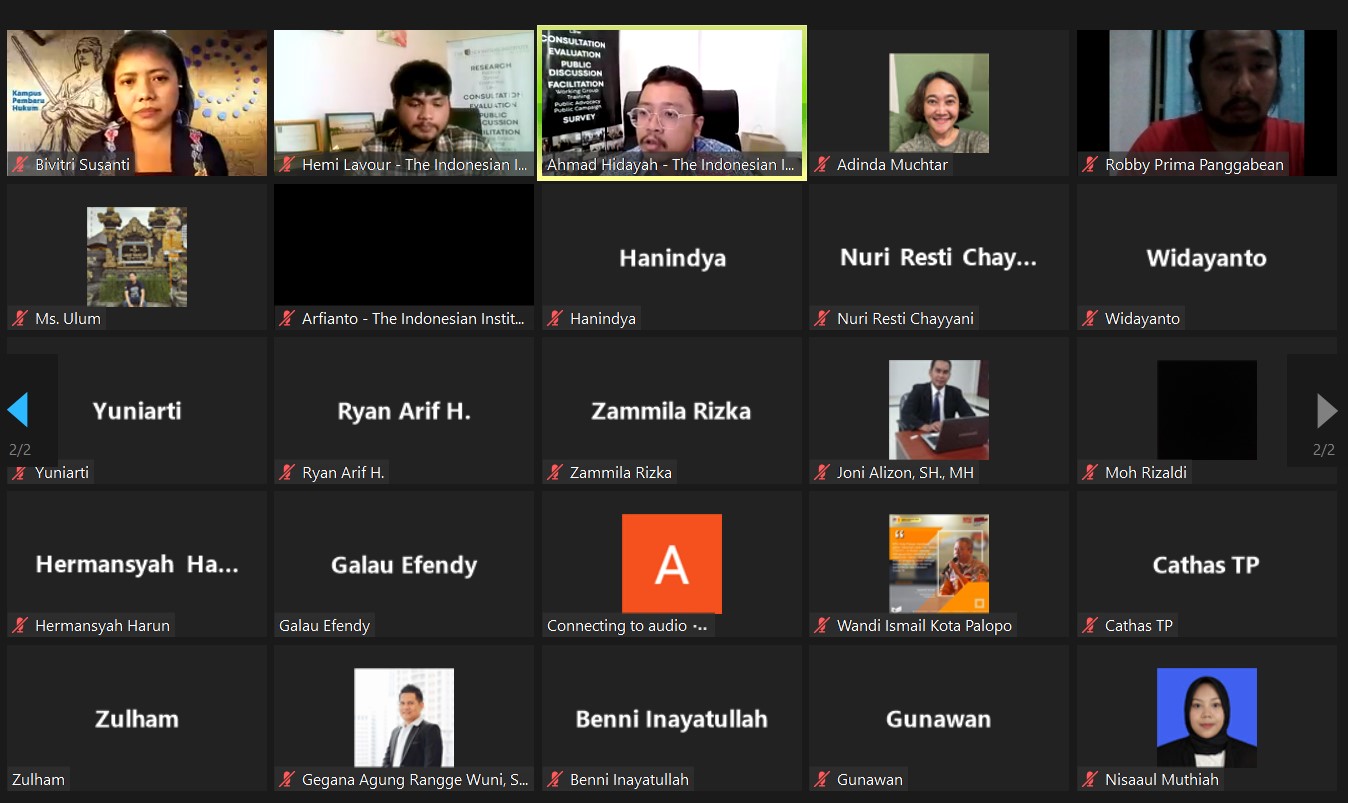
Task: Click Wandi Ismail Kota Palopo's muted mic icon
Action: 822,626
